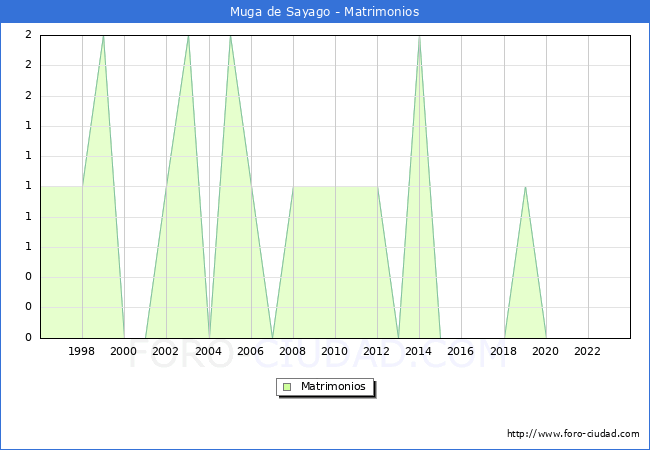Click the 2020 x-axis label
The width and height of the screenshot is (650, 450).
tap(545, 351)
